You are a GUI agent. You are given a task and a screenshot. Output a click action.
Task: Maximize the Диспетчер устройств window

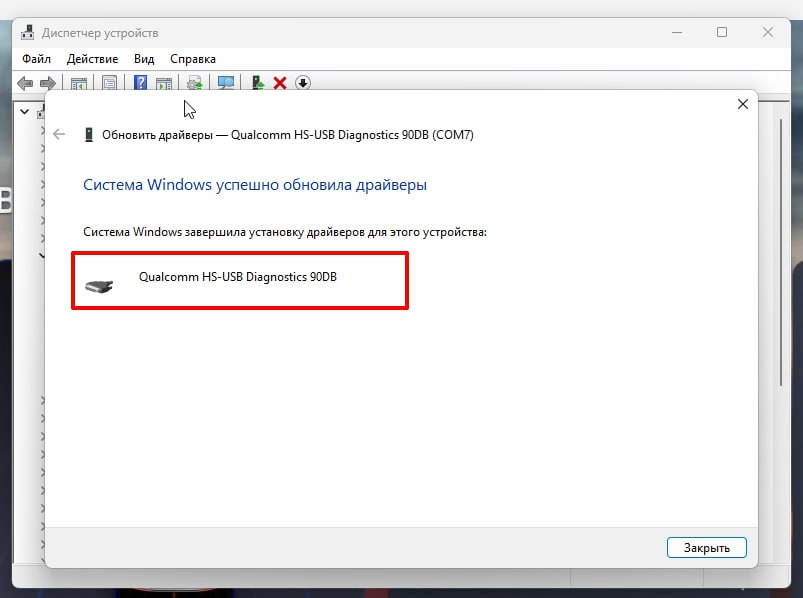[x=722, y=32]
